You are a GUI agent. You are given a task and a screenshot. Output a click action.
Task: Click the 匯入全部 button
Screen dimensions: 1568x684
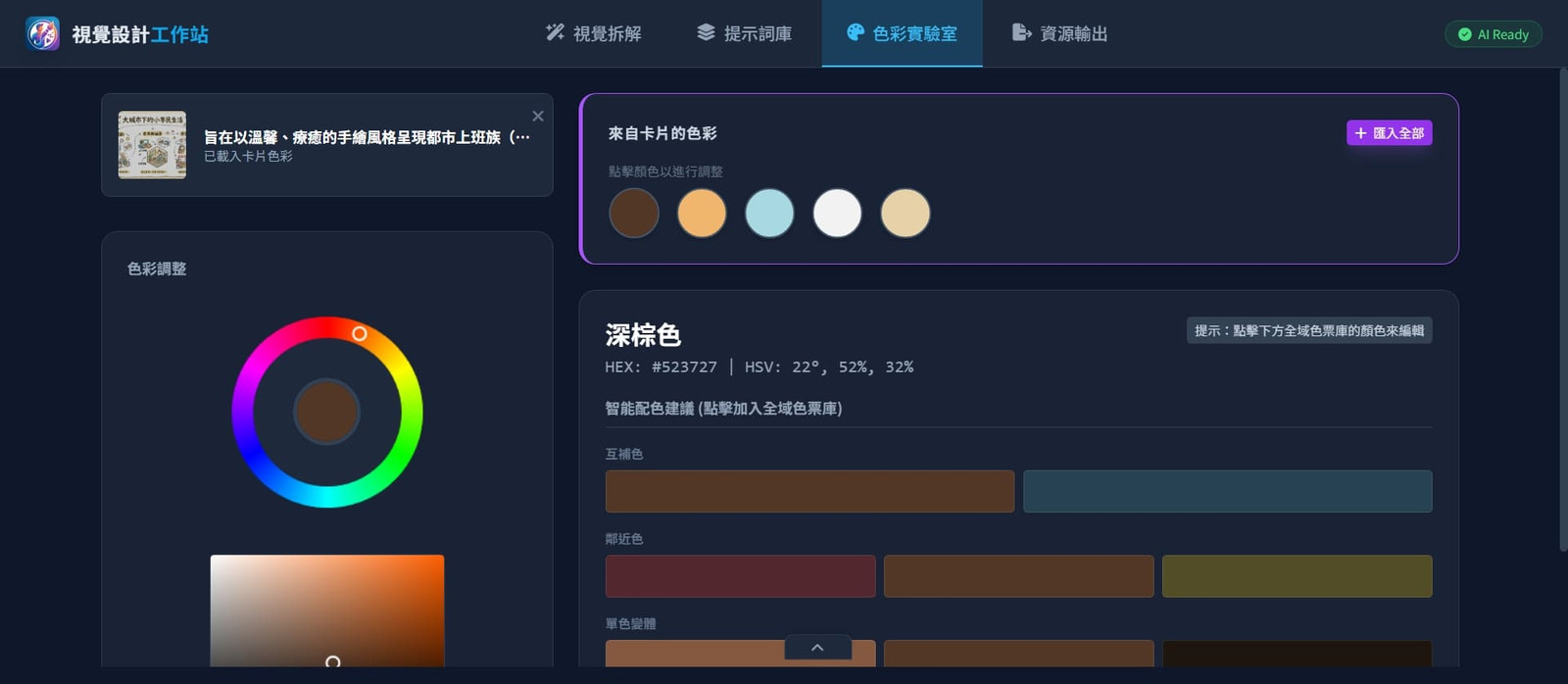tap(1389, 133)
